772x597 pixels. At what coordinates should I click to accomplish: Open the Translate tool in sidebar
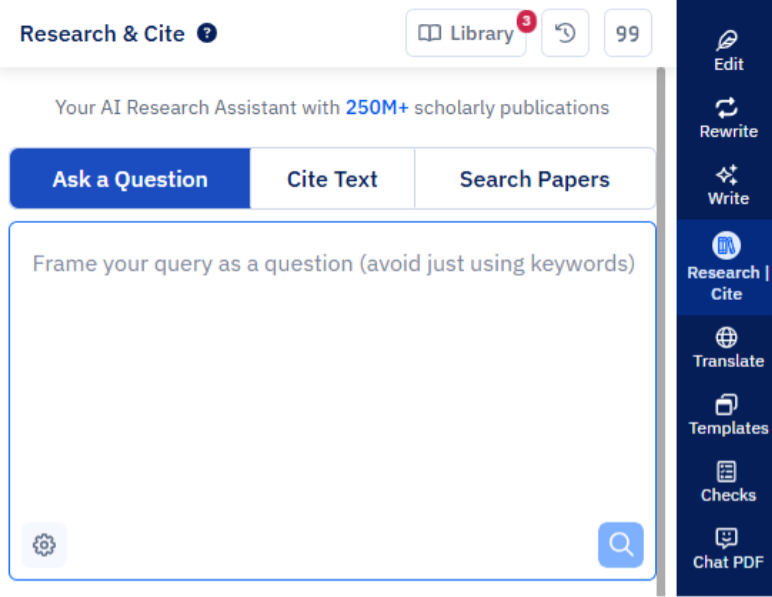click(x=728, y=347)
